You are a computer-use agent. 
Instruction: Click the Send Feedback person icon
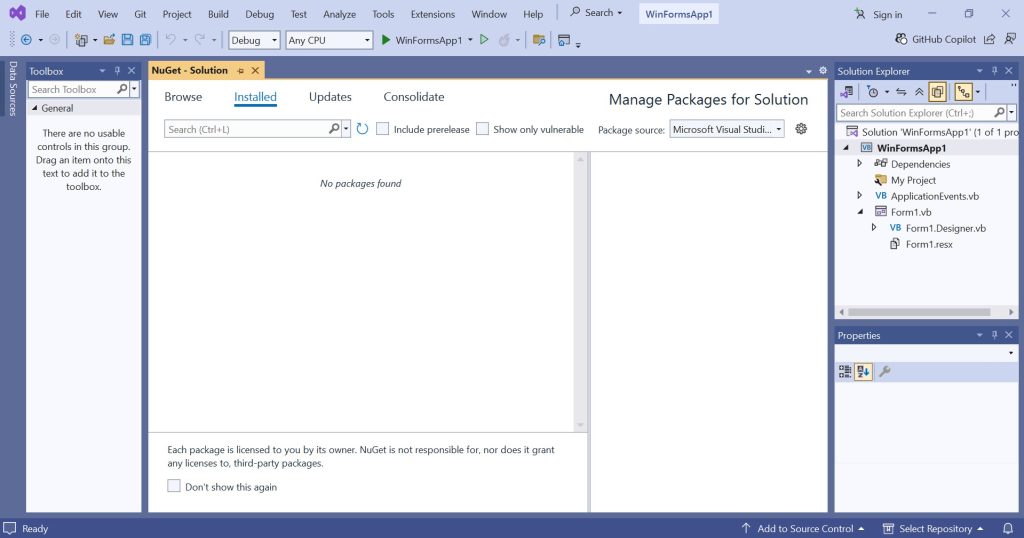tap(1010, 39)
